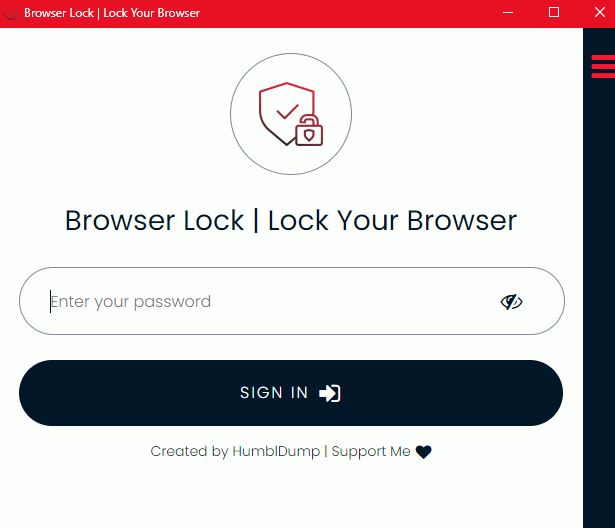
Task: Click the Created by text
Action: 189,451
